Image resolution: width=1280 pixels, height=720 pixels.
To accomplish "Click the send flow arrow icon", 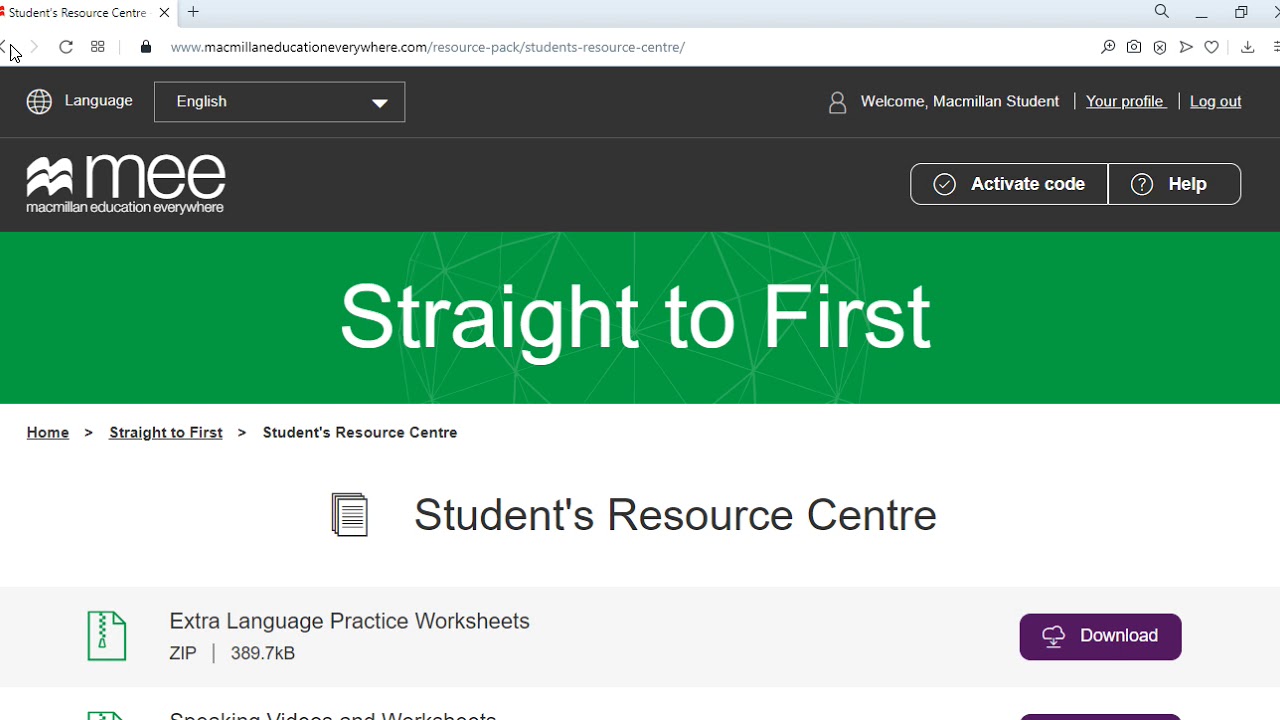I will (1186, 47).
